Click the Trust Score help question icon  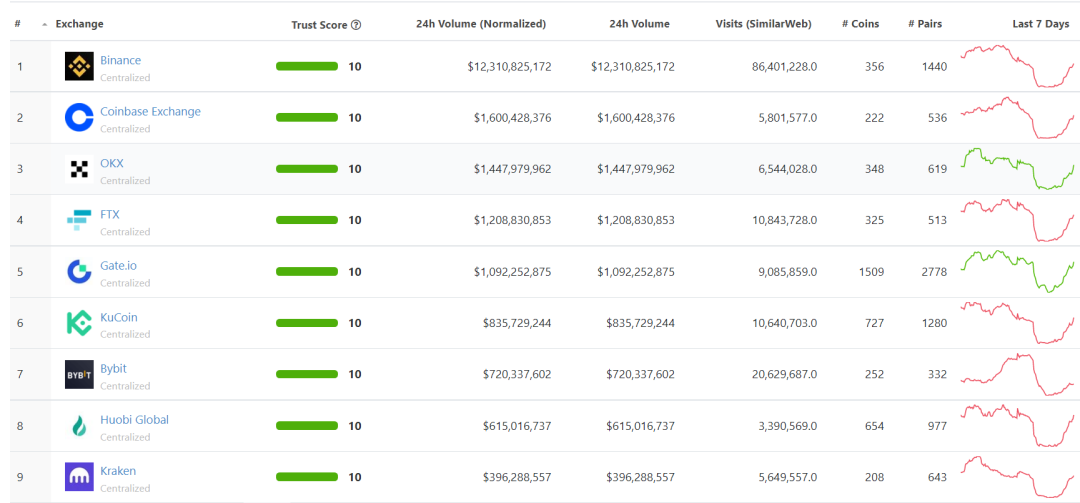[356, 25]
